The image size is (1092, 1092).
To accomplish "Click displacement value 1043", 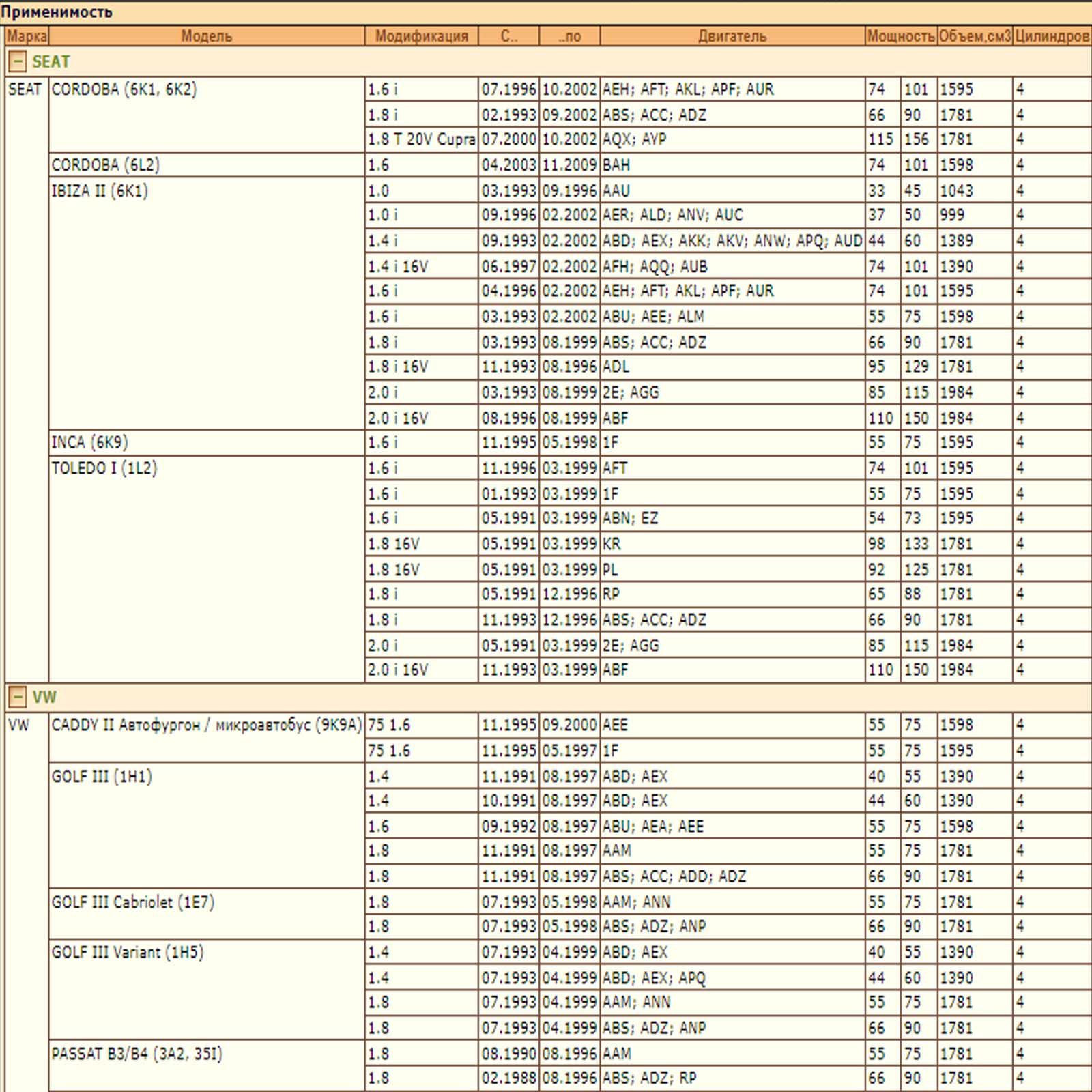I will 957,190.
